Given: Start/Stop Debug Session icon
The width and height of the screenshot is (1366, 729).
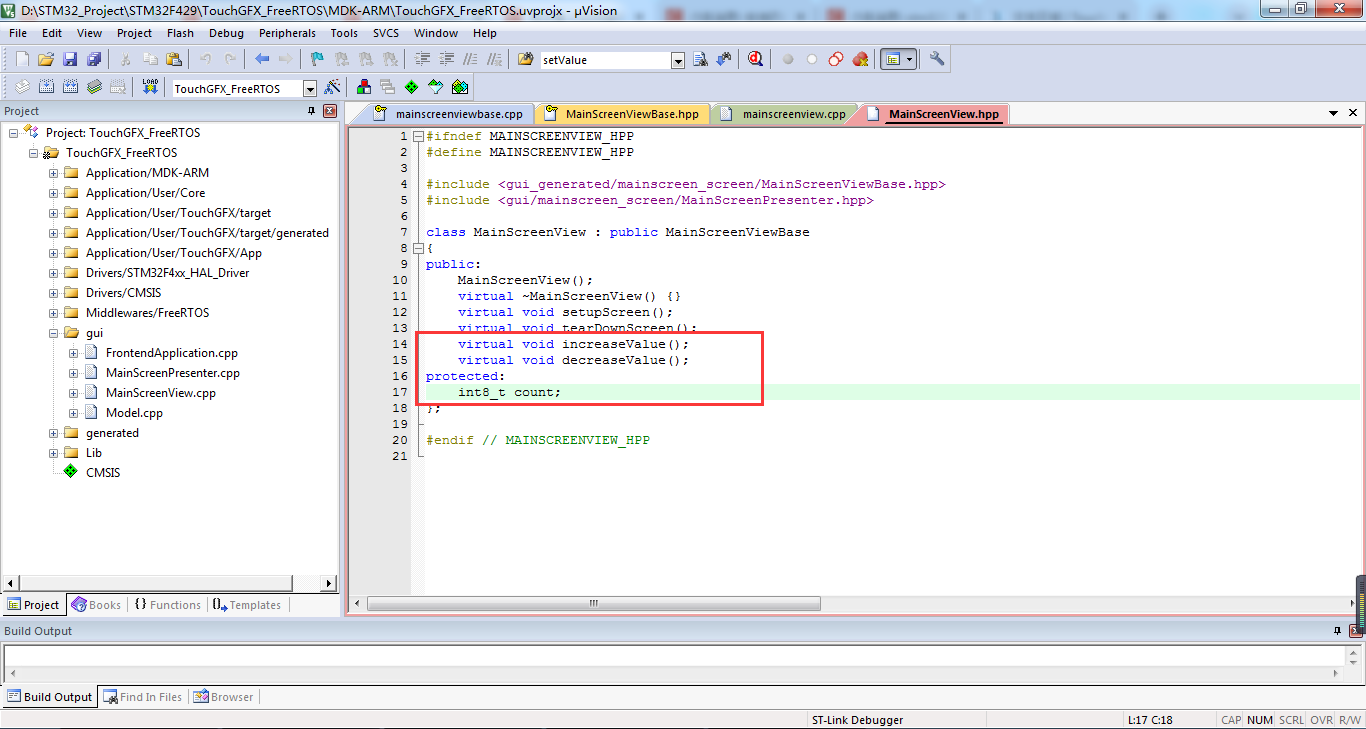Looking at the screenshot, I should 756,60.
